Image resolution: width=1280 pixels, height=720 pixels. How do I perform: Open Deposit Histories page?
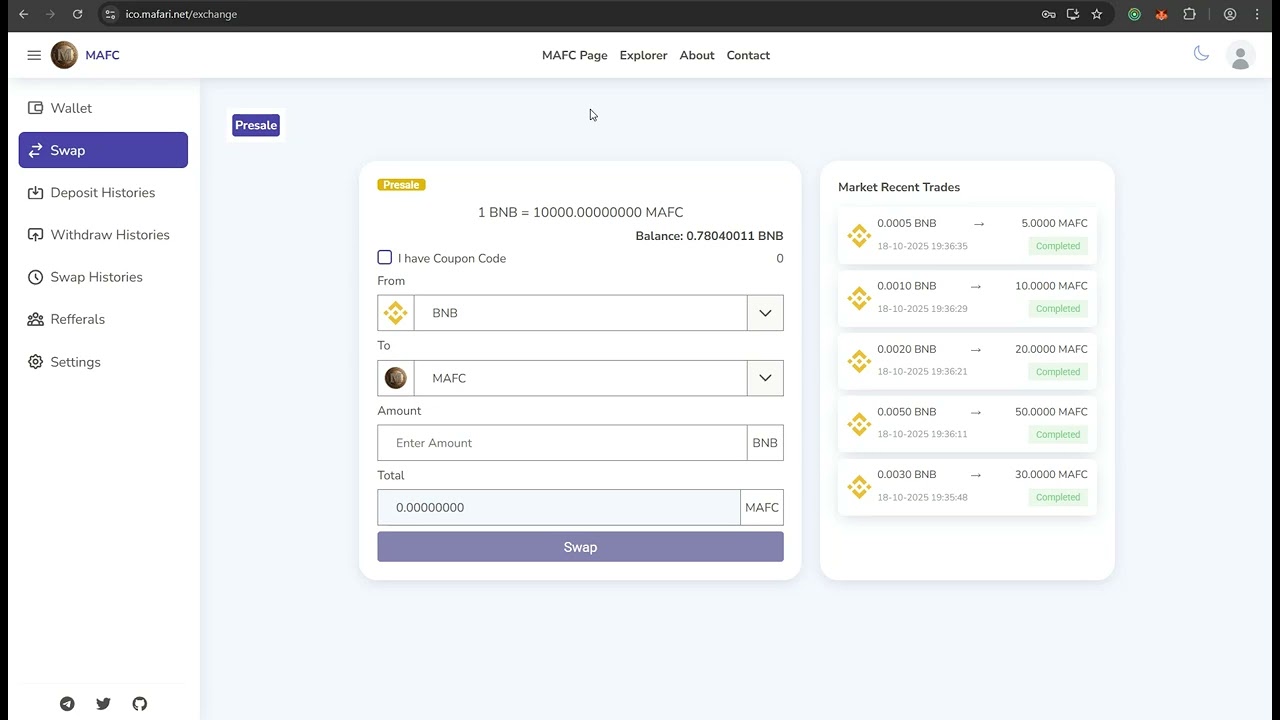(x=103, y=193)
